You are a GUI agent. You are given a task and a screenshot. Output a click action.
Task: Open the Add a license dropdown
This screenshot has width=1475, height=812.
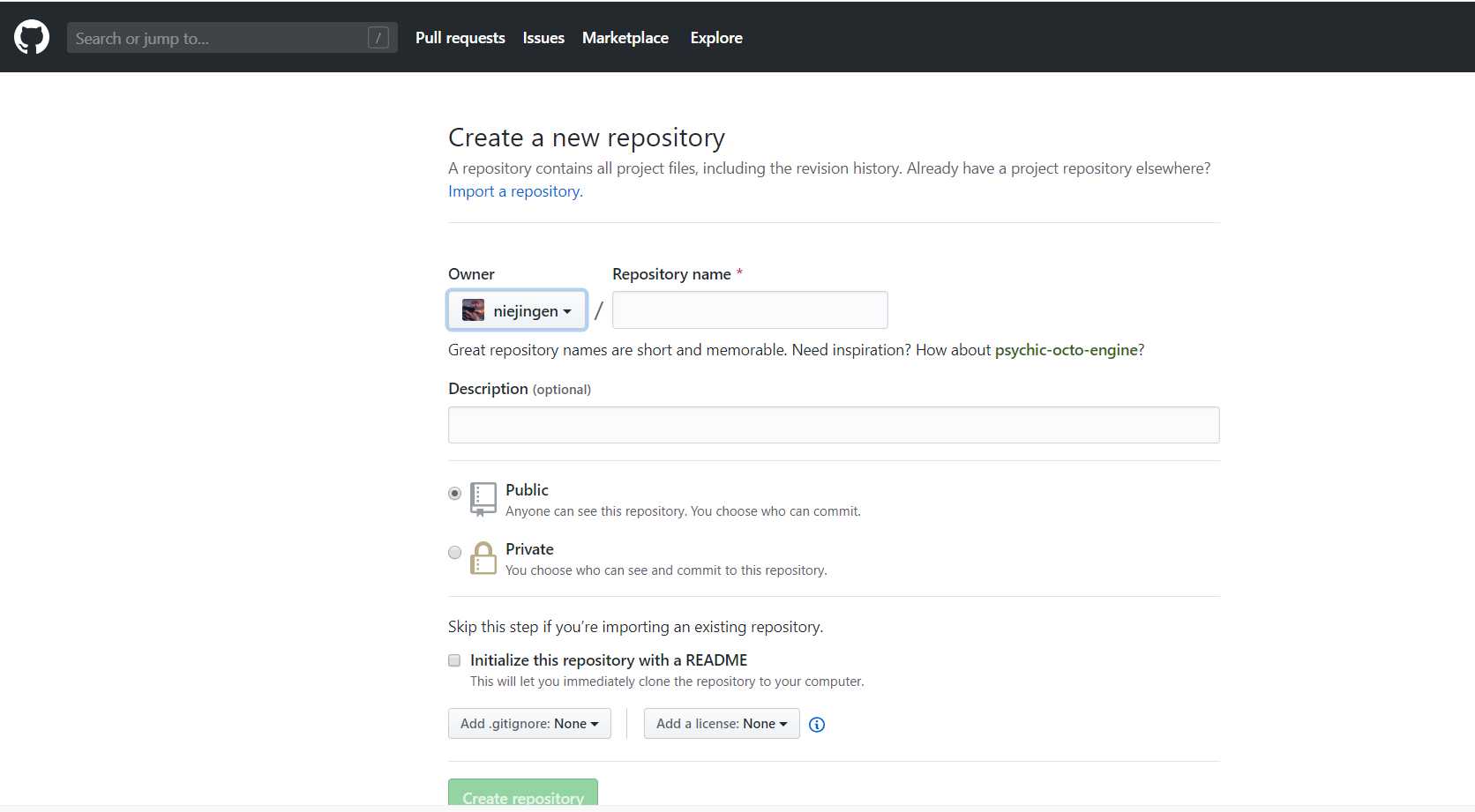click(722, 724)
